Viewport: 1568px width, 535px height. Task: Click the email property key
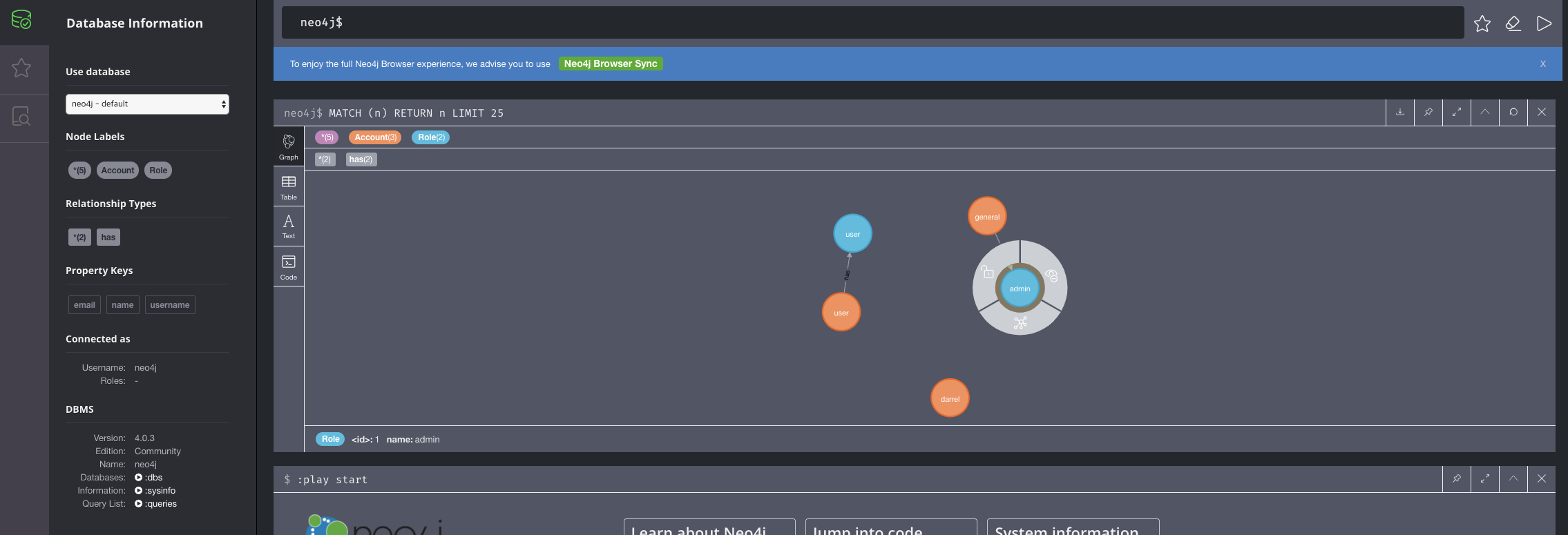[x=84, y=305]
